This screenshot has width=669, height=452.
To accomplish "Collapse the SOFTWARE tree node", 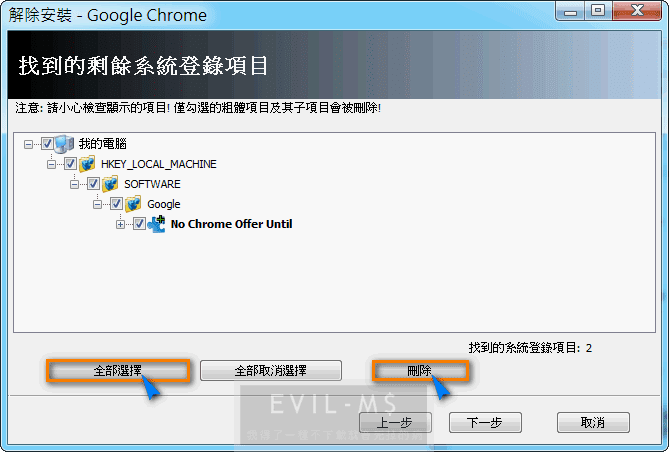I will (x=74, y=184).
